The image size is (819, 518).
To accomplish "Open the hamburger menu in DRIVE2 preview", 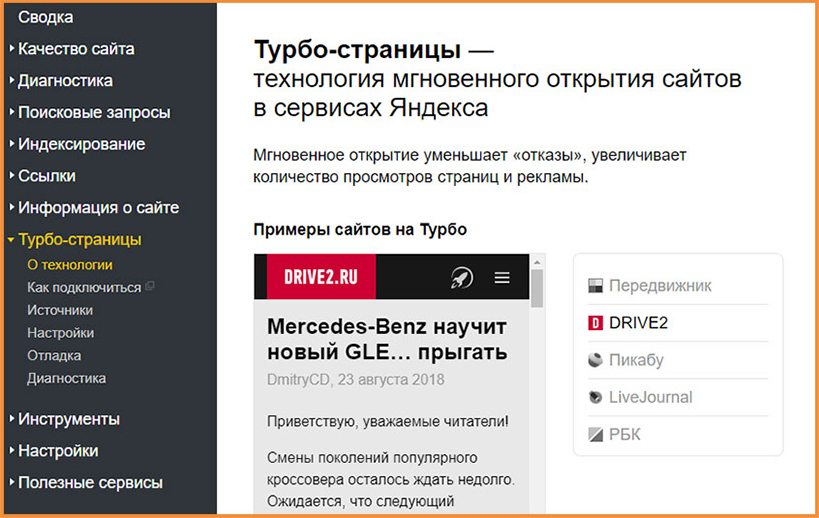I will point(502,277).
